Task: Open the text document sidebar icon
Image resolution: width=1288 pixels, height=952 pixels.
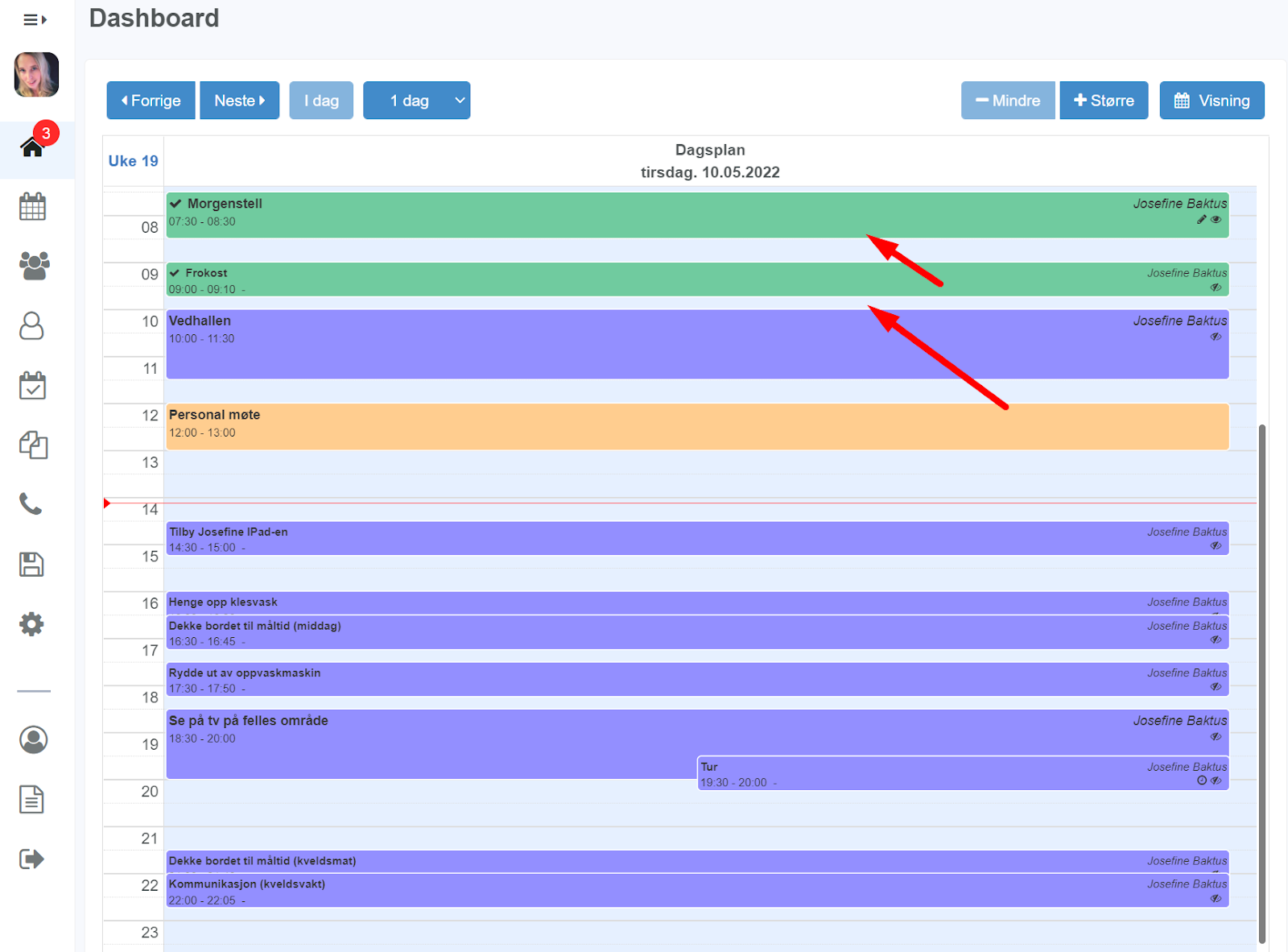Action: (x=31, y=799)
